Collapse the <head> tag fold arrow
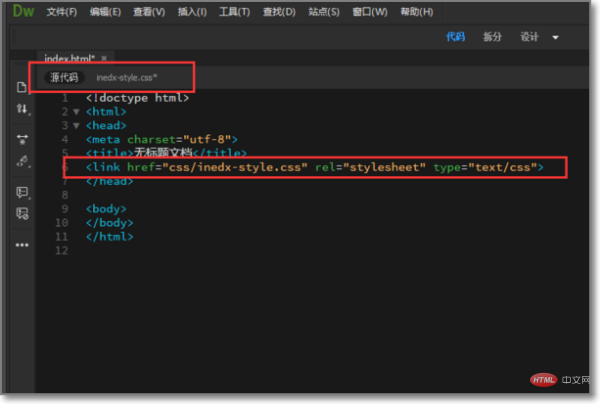 [x=76, y=126]
